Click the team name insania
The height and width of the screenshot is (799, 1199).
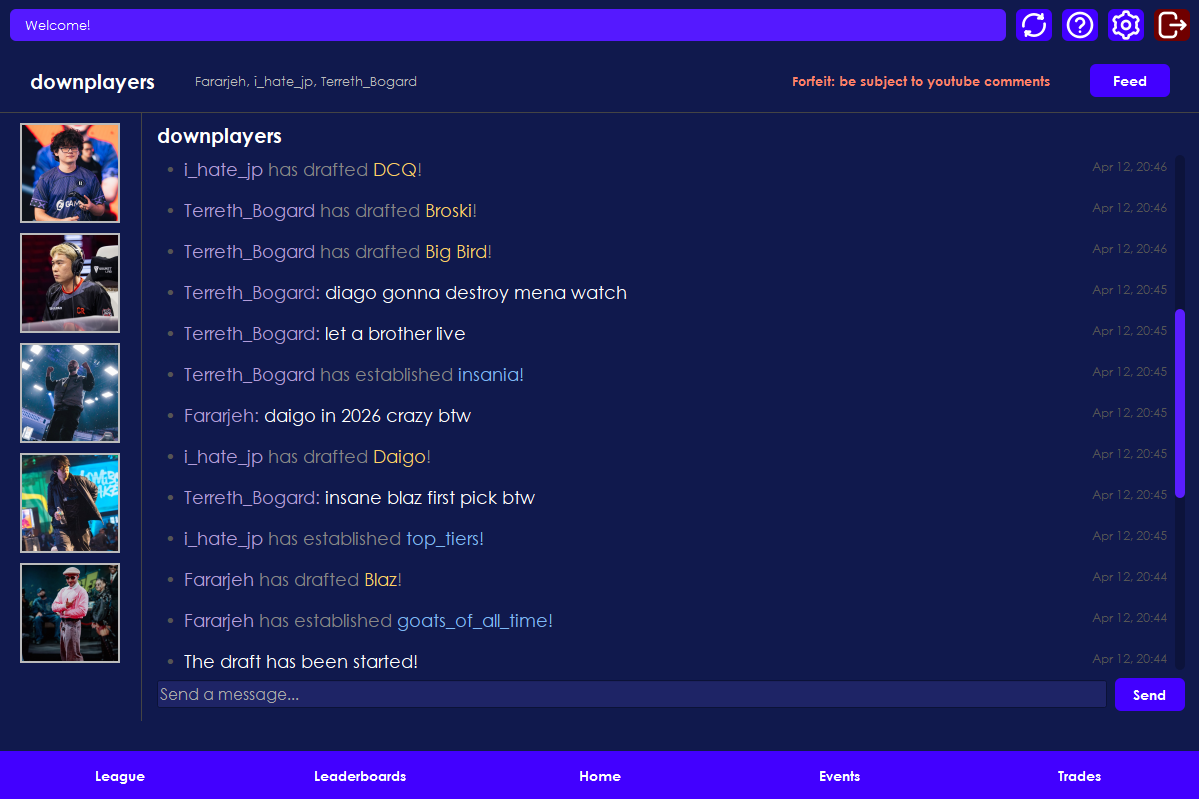[x=488, y=375]
